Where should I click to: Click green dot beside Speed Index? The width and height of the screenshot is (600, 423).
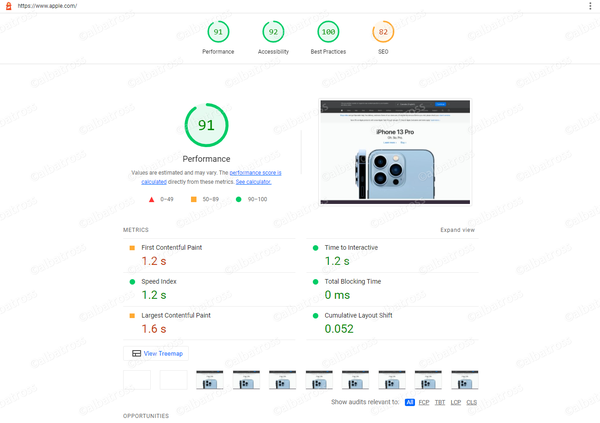click(132, 282)
